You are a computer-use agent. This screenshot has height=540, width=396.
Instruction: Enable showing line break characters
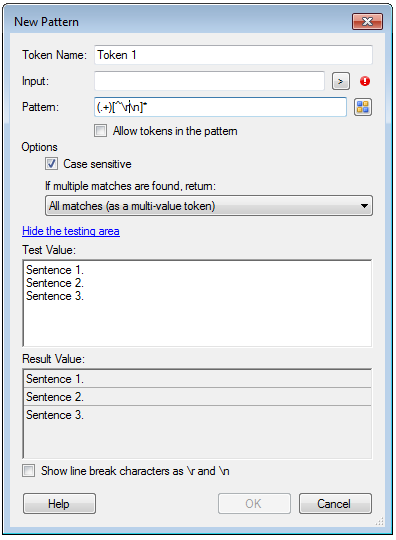point(29,470)
